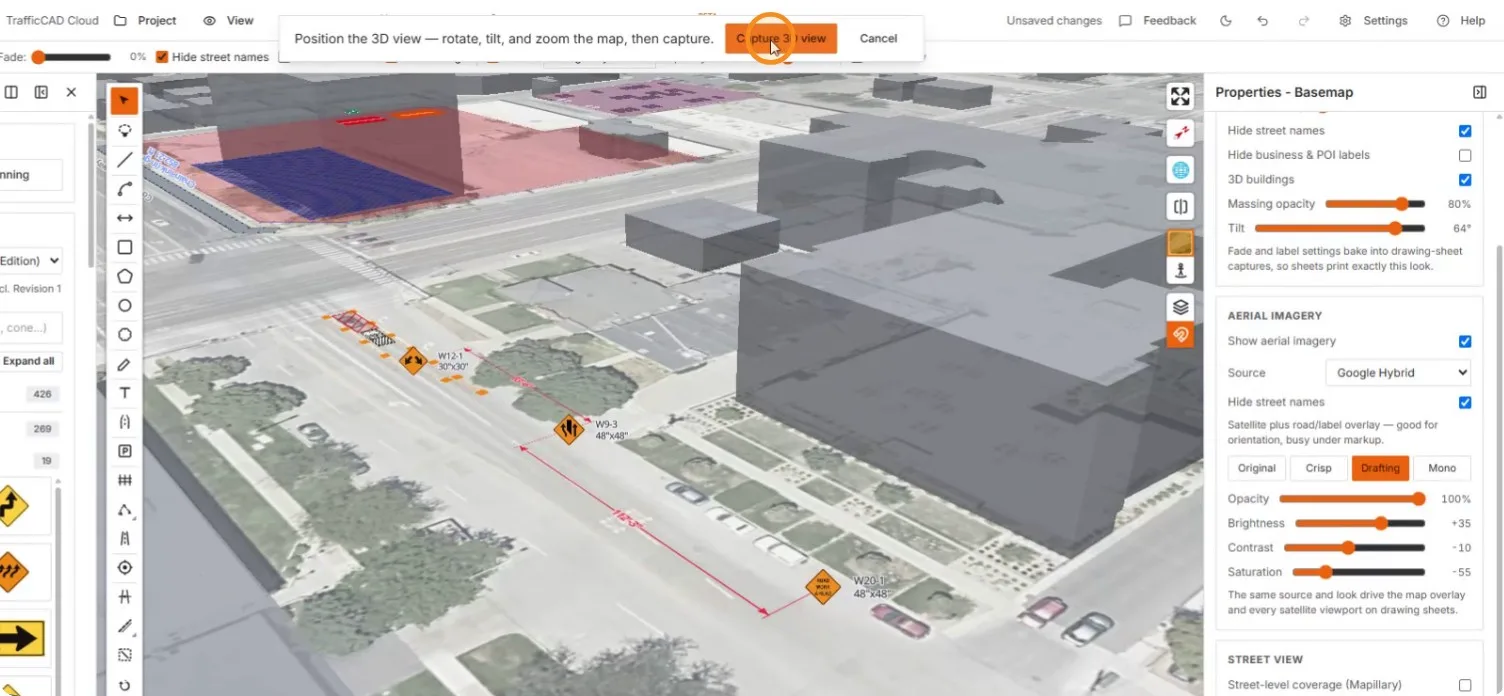Select the dashed selection-area tool
Viewport: 1504px width, 696px height.
pos(125,656)
